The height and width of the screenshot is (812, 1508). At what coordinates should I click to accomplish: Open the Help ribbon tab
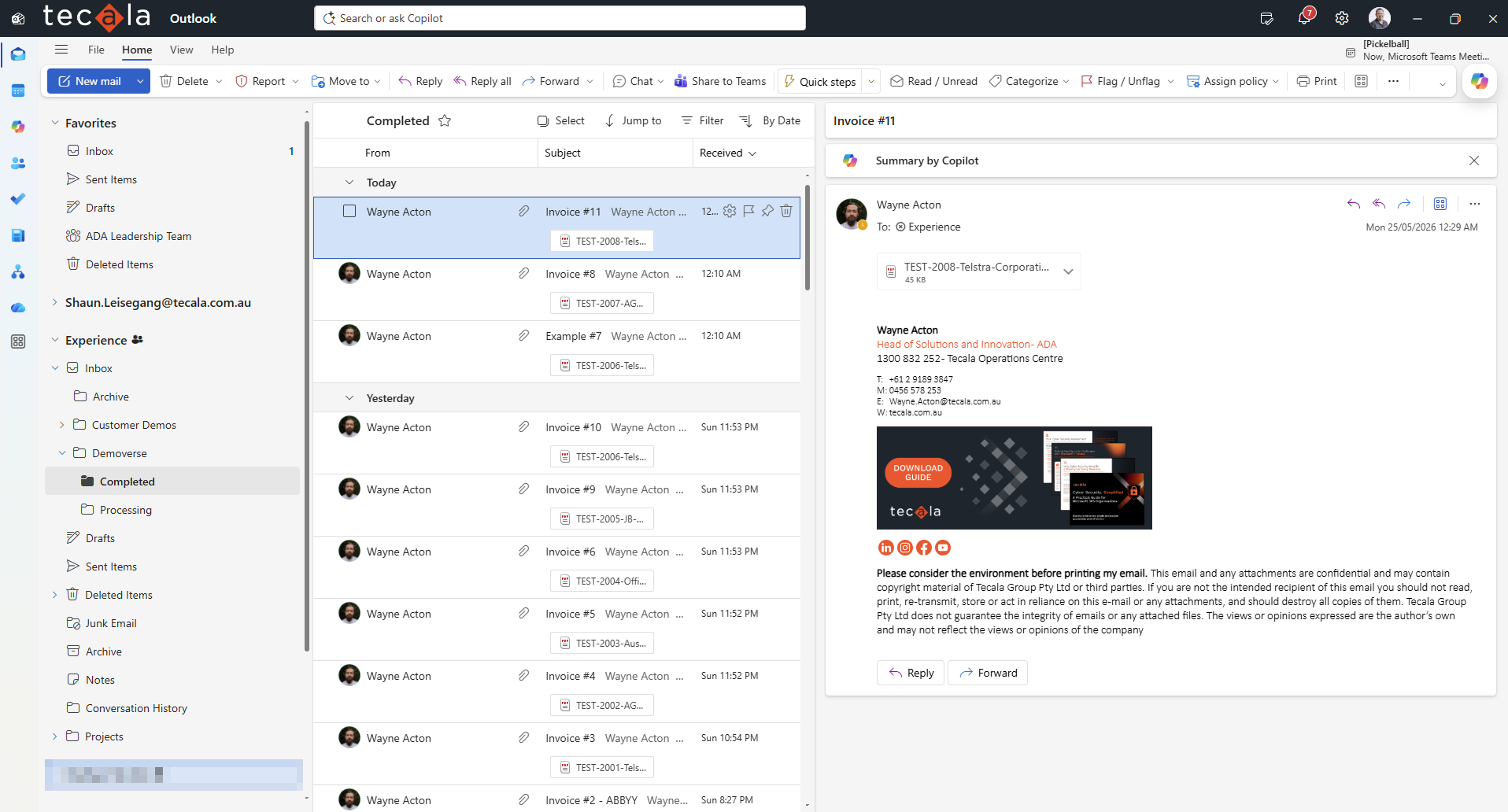(223, 50)
